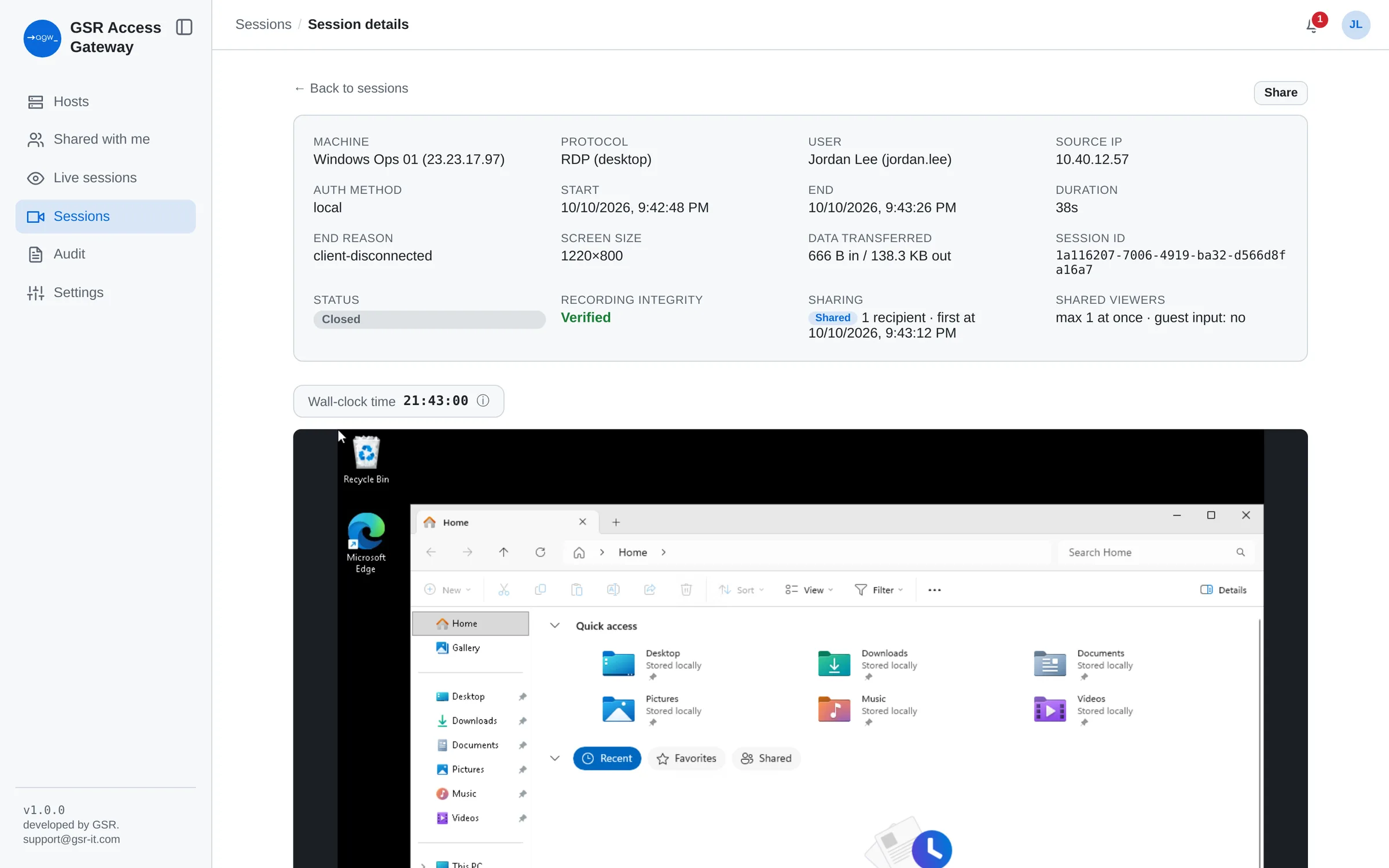Open the New dropdown in Explorer
The image size is (1389, 868).
[447, 590]
